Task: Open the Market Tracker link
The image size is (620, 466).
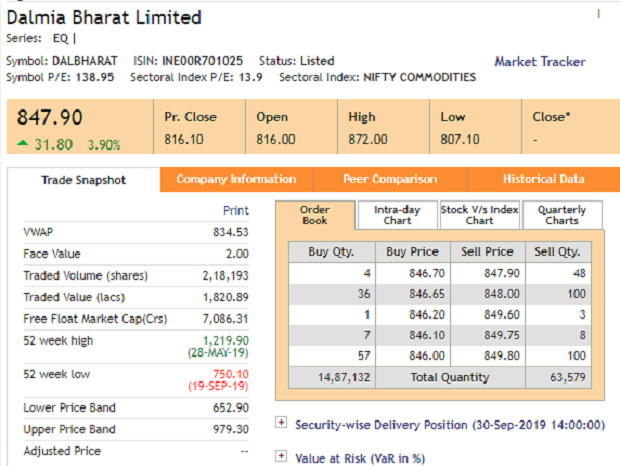Action: 540,62
